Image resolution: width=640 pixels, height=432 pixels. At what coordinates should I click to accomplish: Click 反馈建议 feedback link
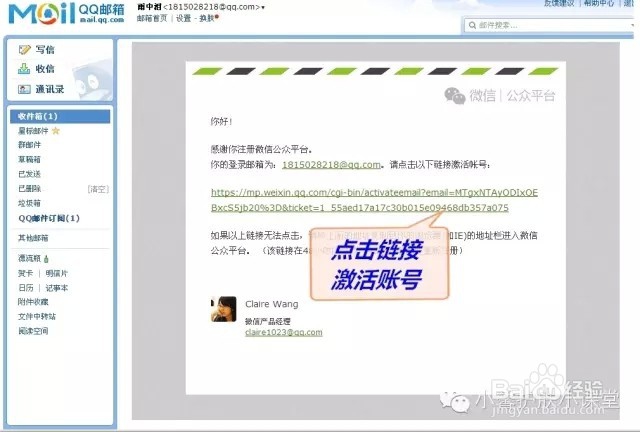tap(559, 3)
